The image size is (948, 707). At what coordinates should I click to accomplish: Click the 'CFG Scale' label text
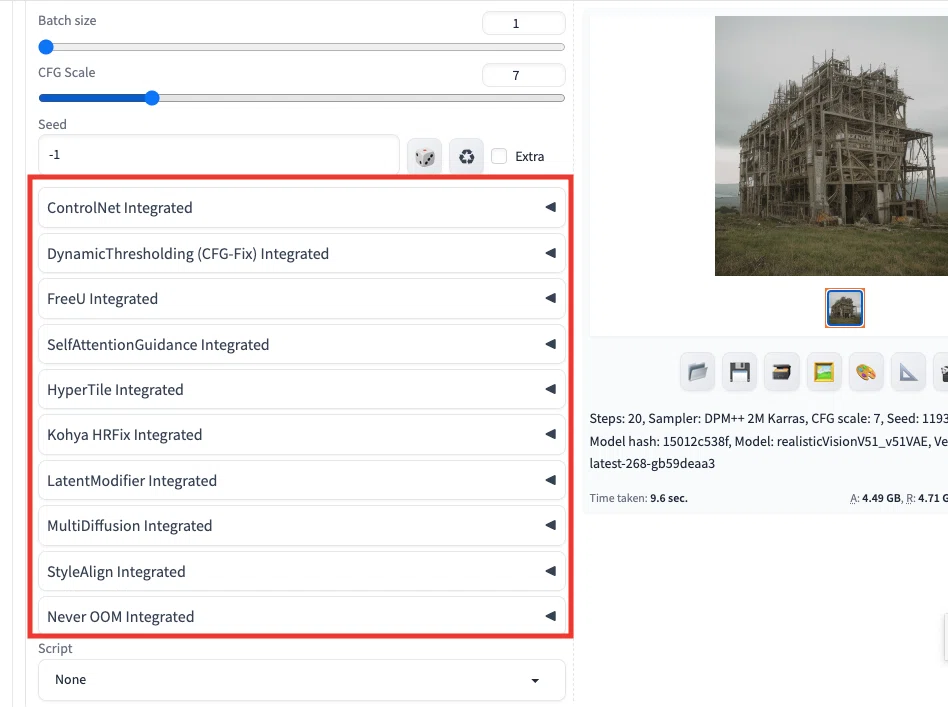[67, 73]
